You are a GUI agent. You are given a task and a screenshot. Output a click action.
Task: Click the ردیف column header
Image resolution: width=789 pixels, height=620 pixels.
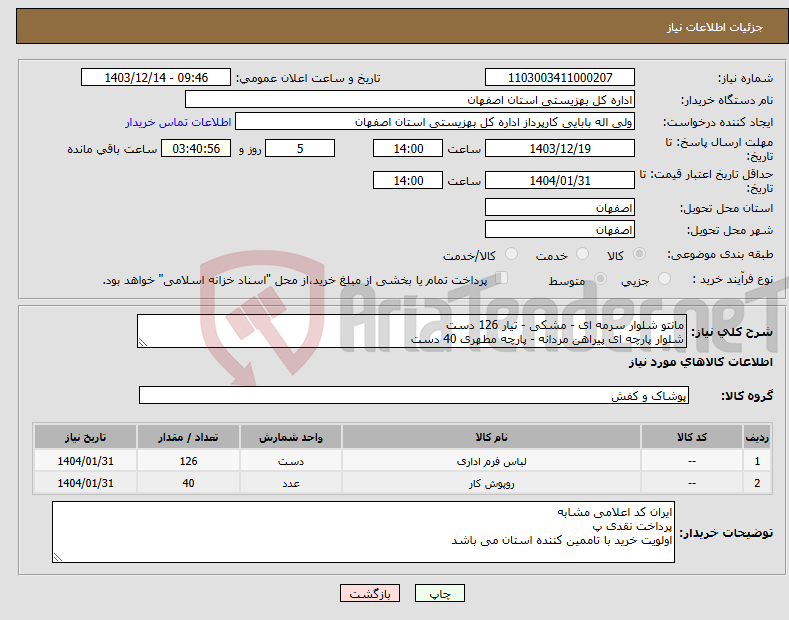point(757,437)
